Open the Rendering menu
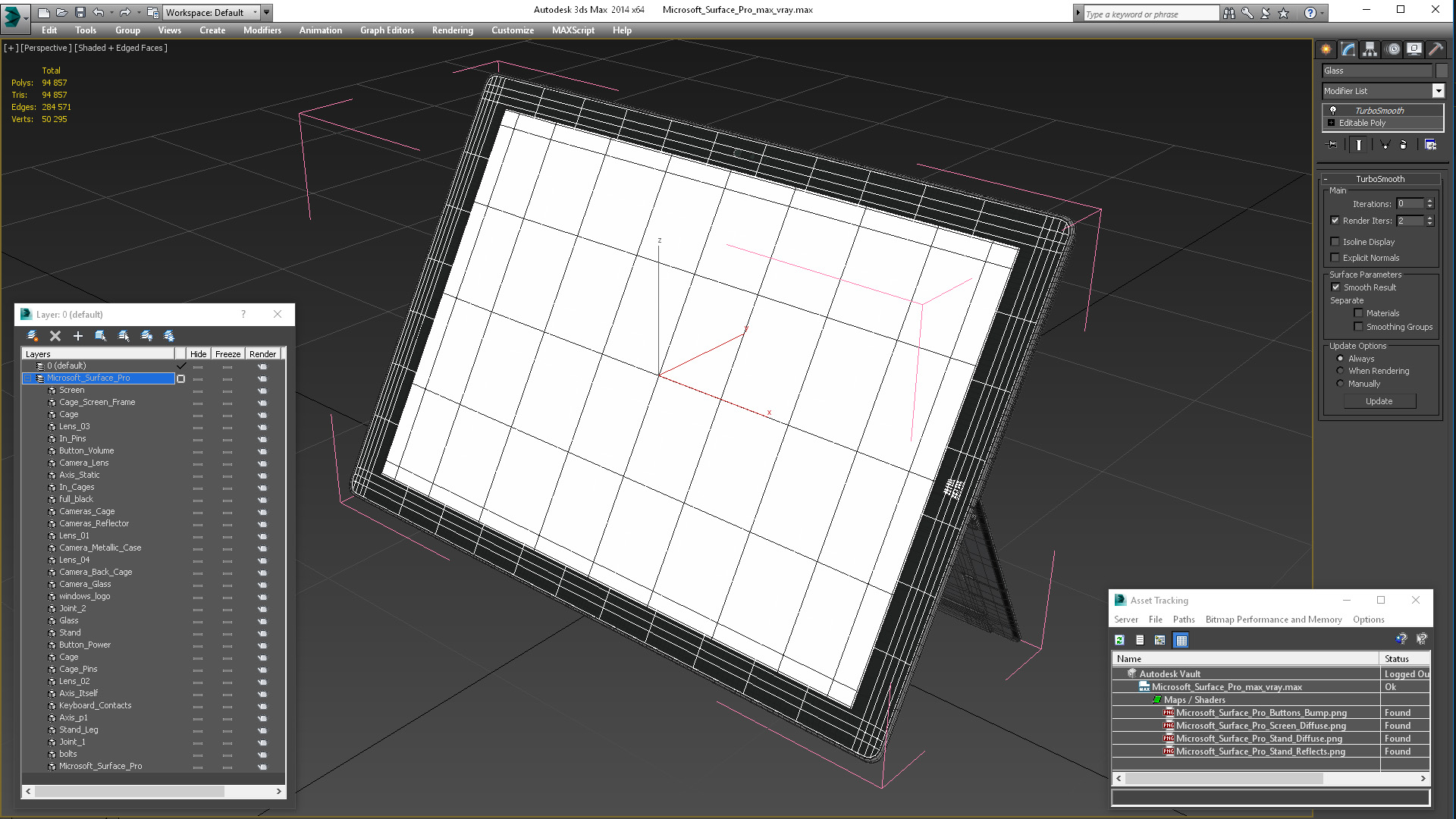Image resolution: width=1456 pixels, height=819 pixels. [452, 30]
